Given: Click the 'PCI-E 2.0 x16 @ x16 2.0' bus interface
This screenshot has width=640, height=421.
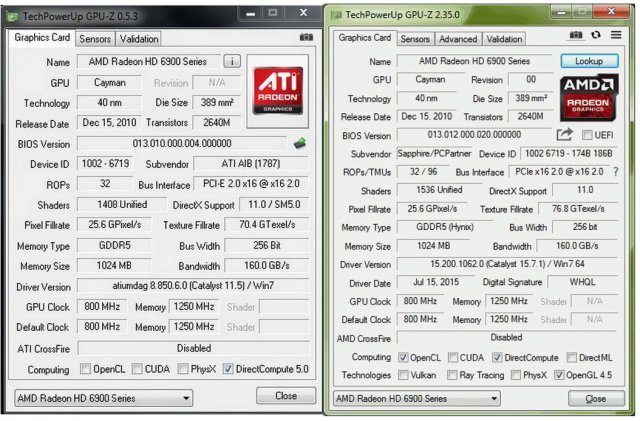Looking at the screenshot, I should 251,184.
